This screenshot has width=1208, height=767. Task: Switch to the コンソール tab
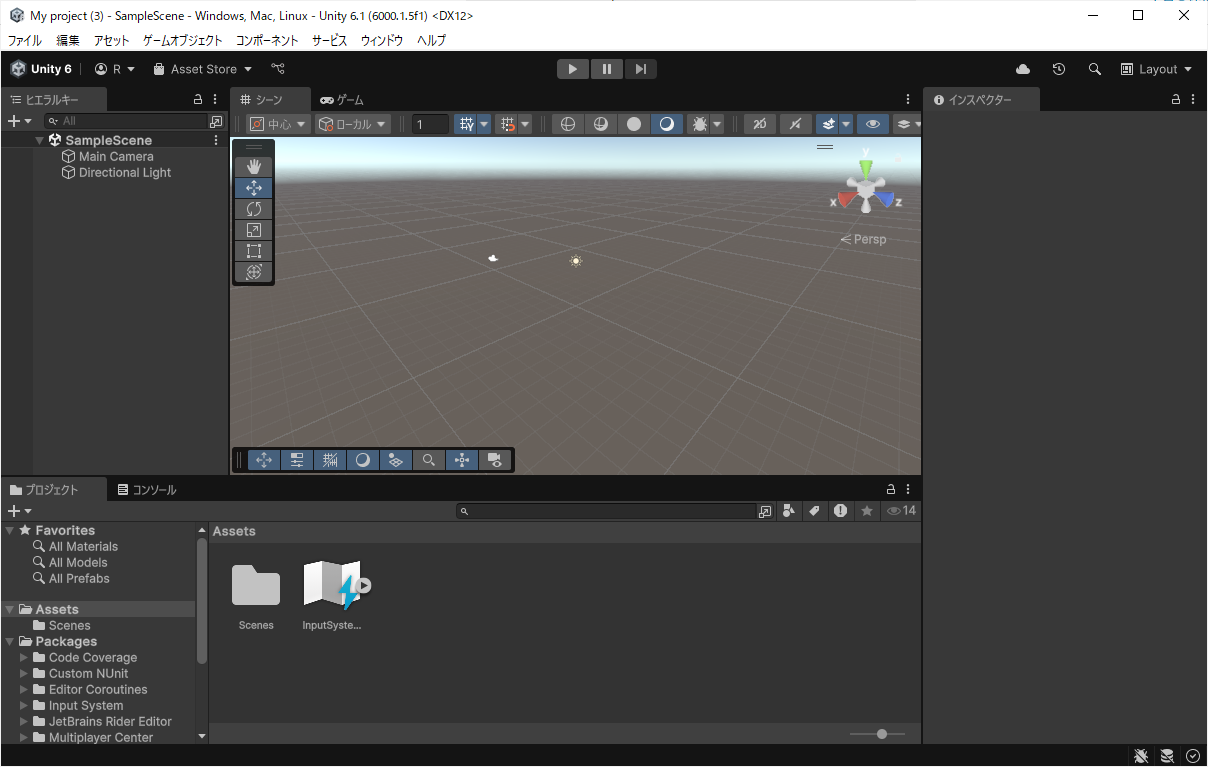[147, 489]
